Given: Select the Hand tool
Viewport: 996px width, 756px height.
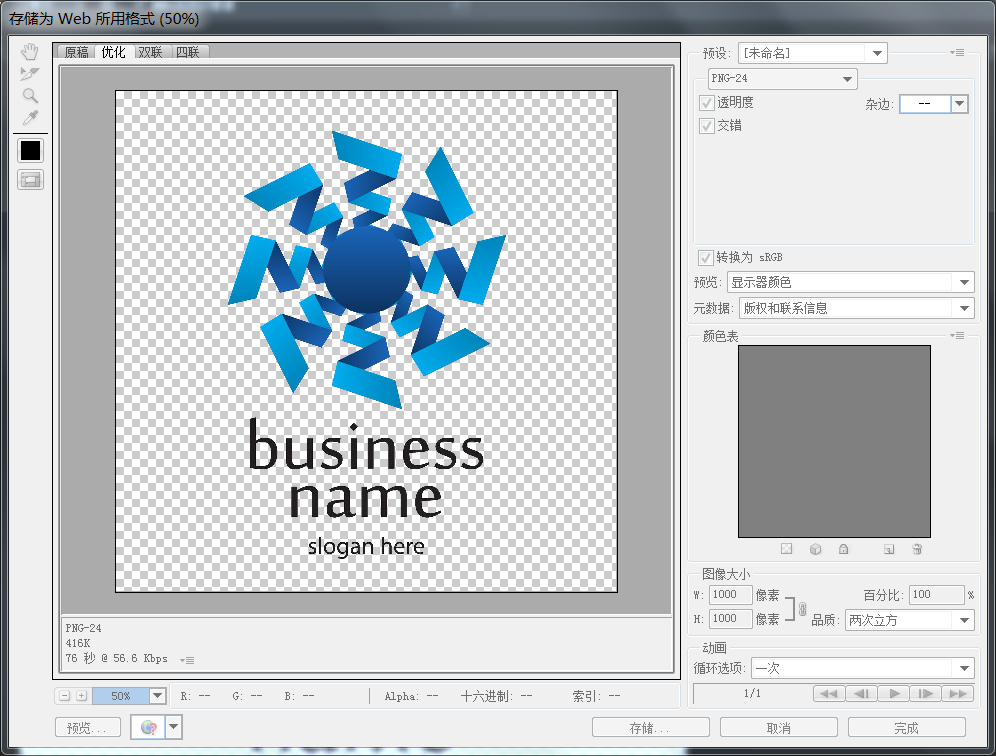Looking at the screenshot, I should click(x=31, y=51).
